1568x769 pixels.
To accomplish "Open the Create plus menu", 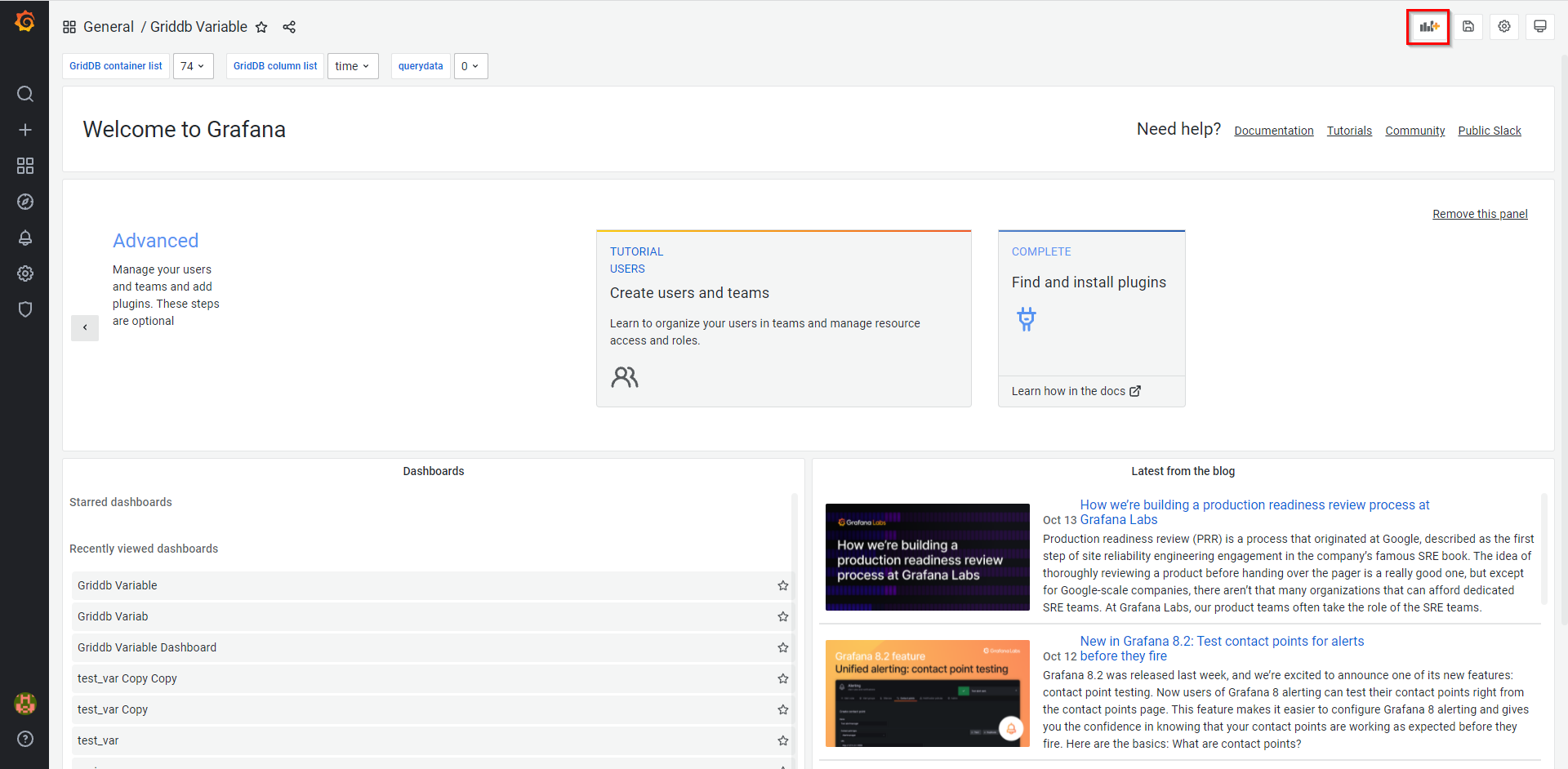I will click(25, 130).
